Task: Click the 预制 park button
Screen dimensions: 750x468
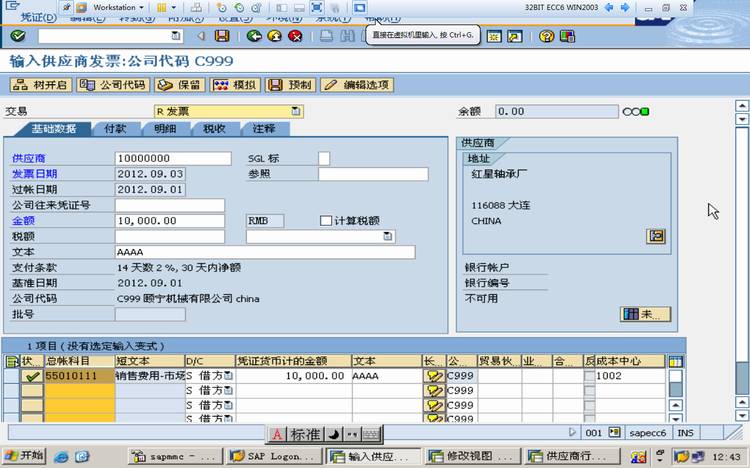Action: tap(291, 85)
